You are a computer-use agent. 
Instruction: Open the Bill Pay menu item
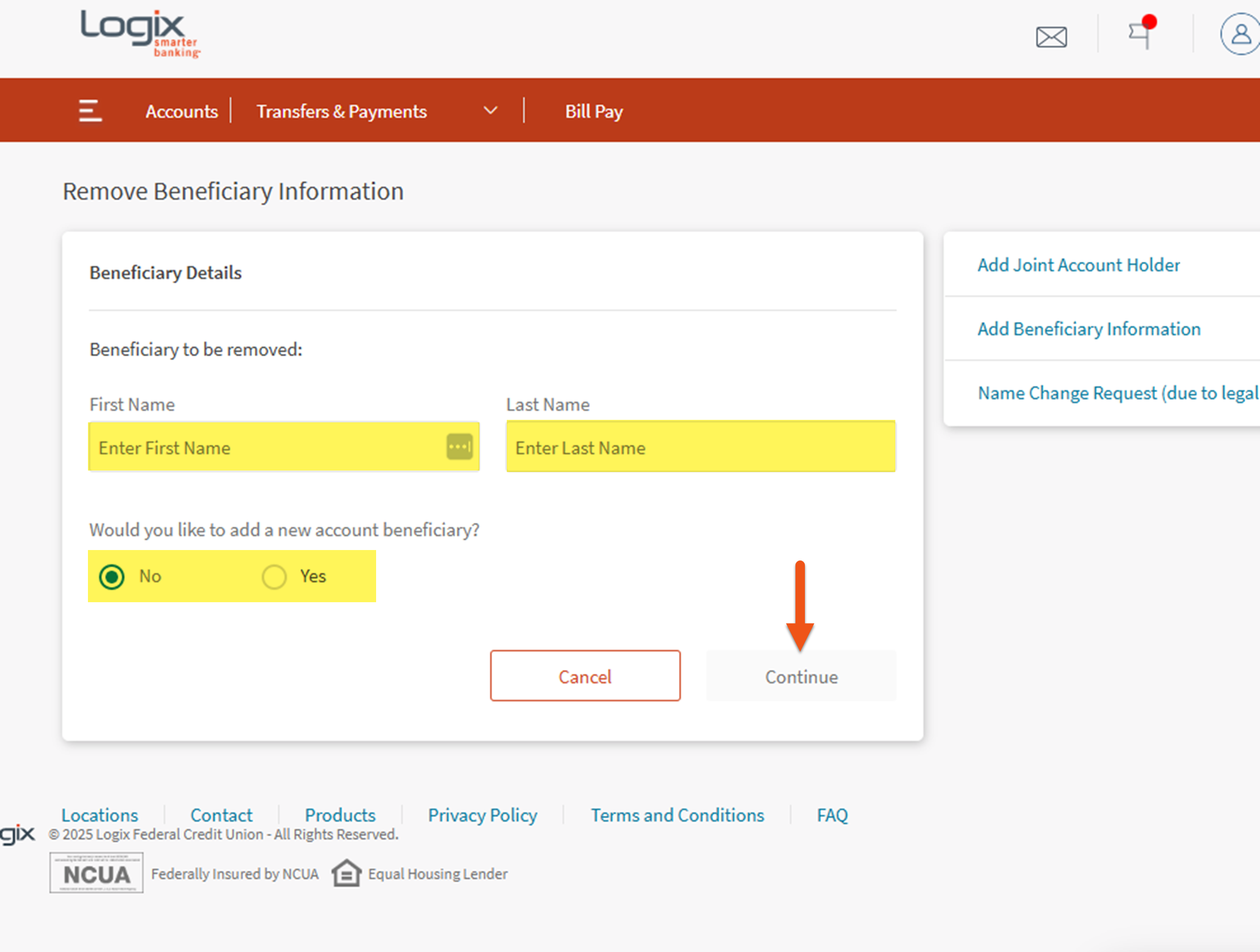(x=594, y=111)
